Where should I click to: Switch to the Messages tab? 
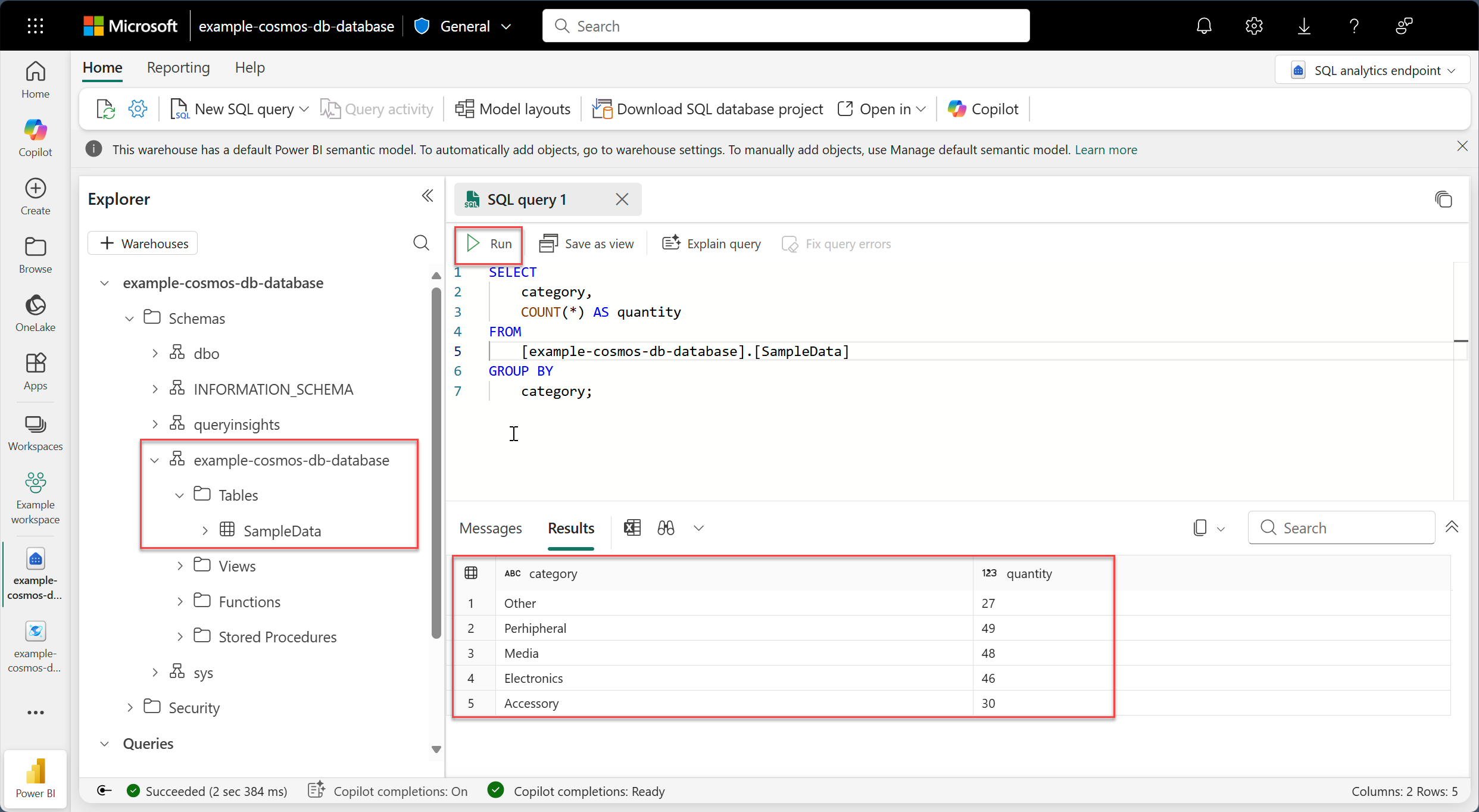[x=490, y=527]
